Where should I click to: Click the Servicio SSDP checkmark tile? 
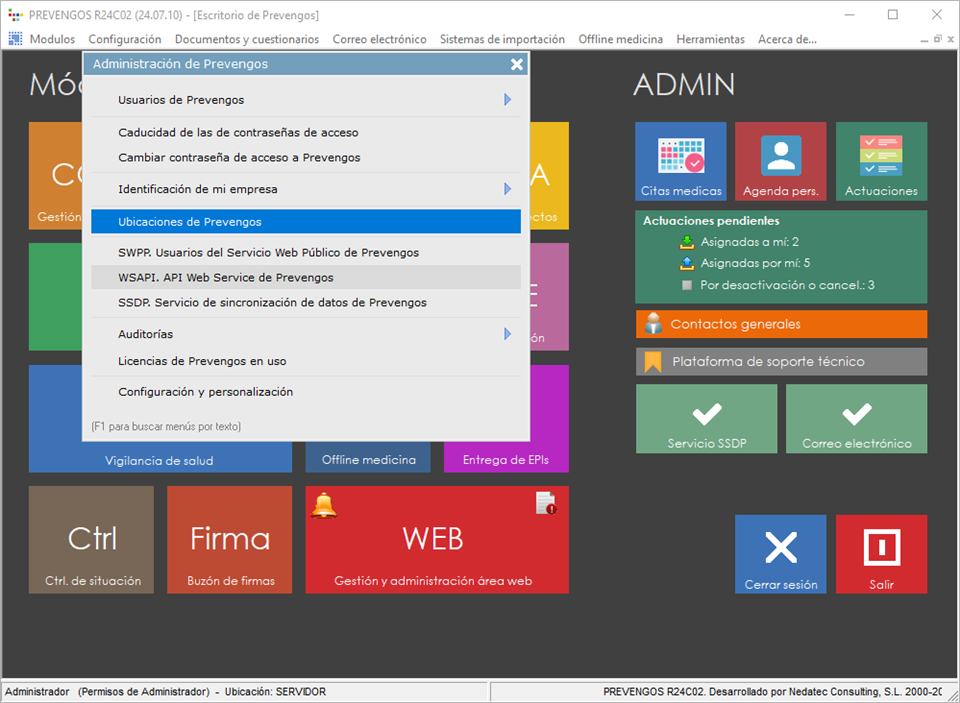(x=706, y=418)
